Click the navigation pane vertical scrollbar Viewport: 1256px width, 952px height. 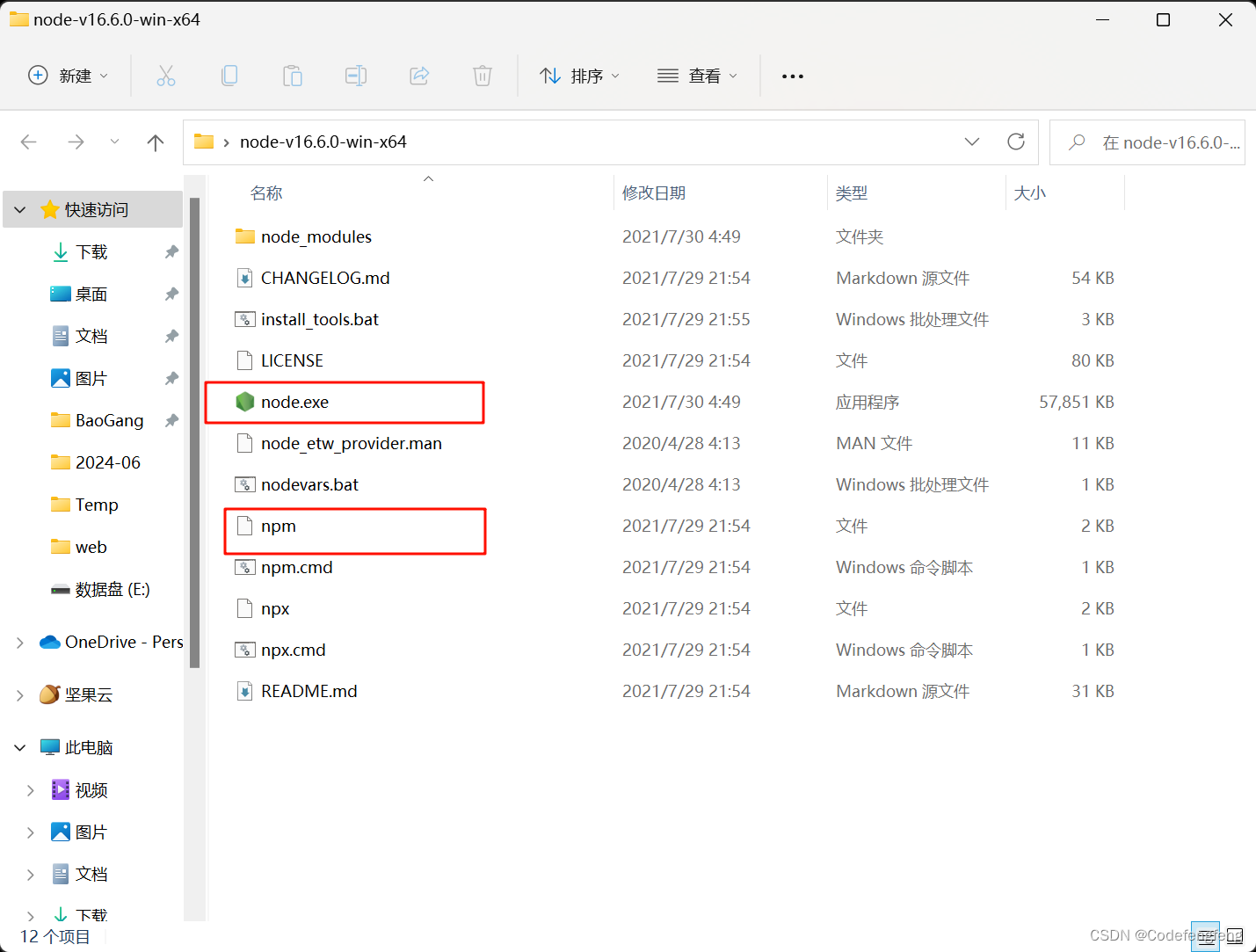(x=195, y=432)
